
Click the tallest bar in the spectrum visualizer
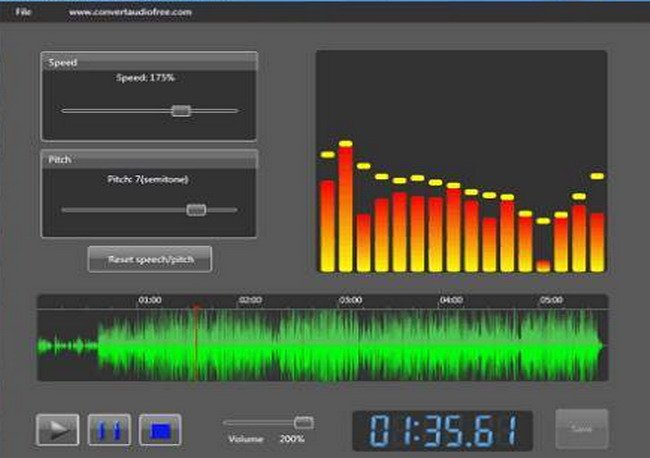coord(346,210)
